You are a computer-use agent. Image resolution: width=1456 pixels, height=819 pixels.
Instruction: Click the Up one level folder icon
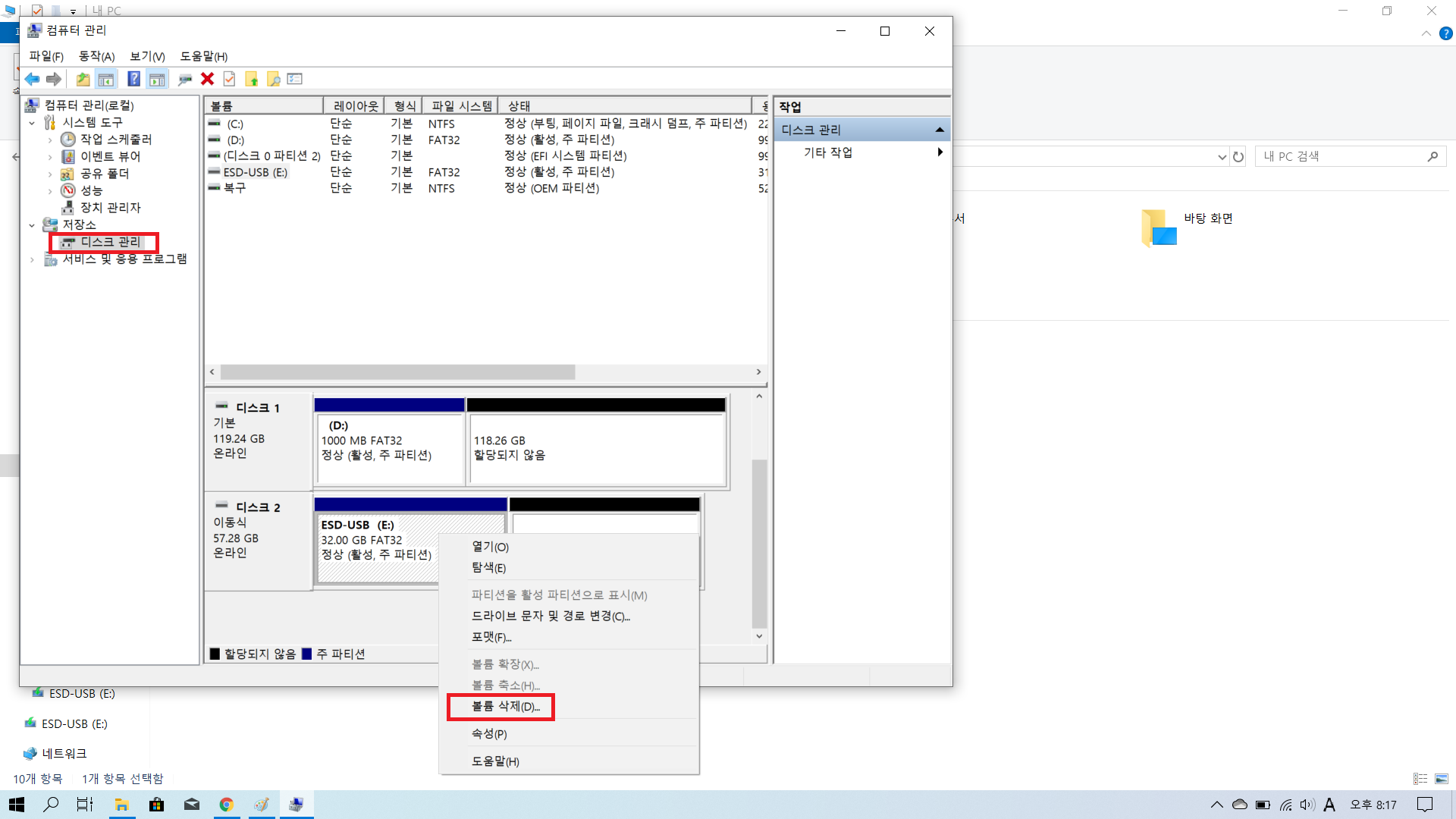pos(83,79)
